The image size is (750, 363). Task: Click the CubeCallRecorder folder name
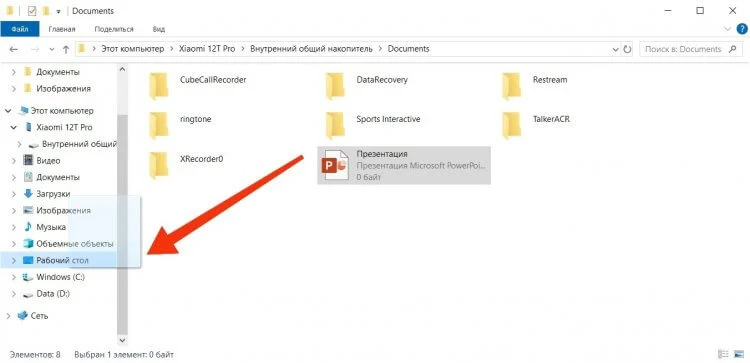(213, 80)
